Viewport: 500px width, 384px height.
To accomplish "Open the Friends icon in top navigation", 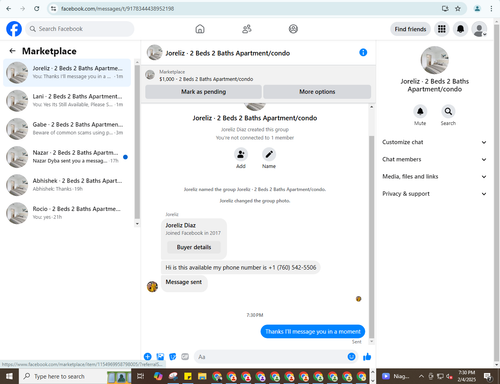I will 247,29.
